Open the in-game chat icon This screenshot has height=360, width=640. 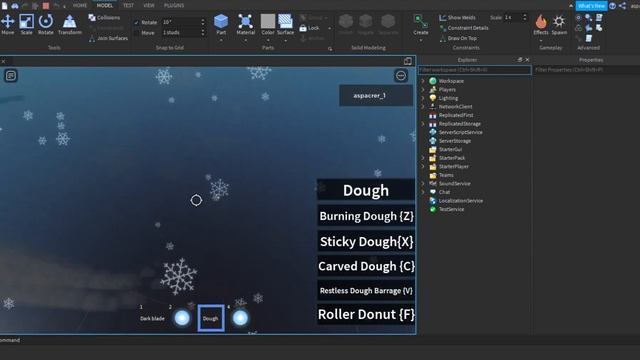click(x=11, y=76)
